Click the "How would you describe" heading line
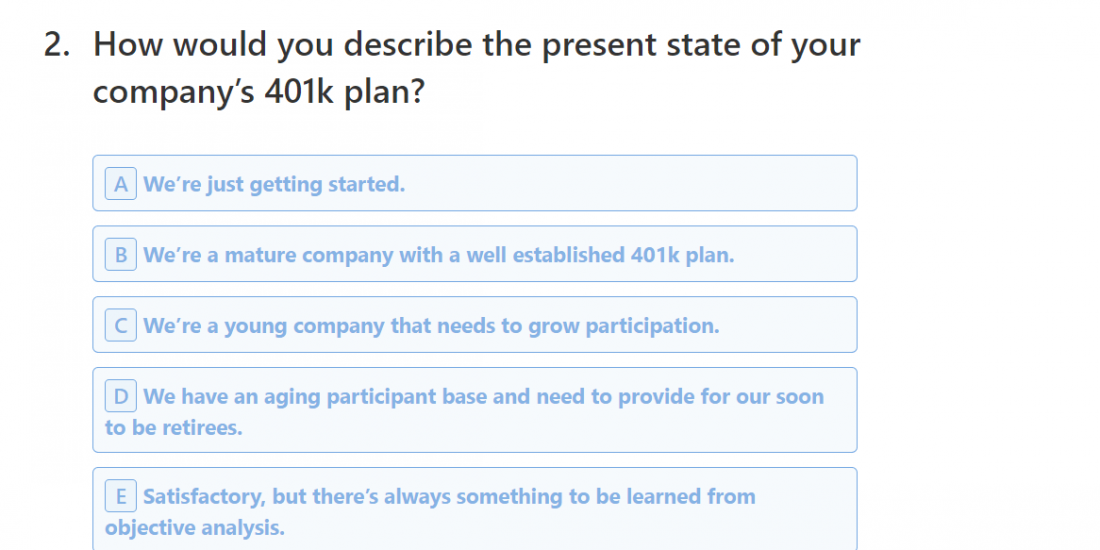This screenshot has height=550, width=1100. point(476,46)
